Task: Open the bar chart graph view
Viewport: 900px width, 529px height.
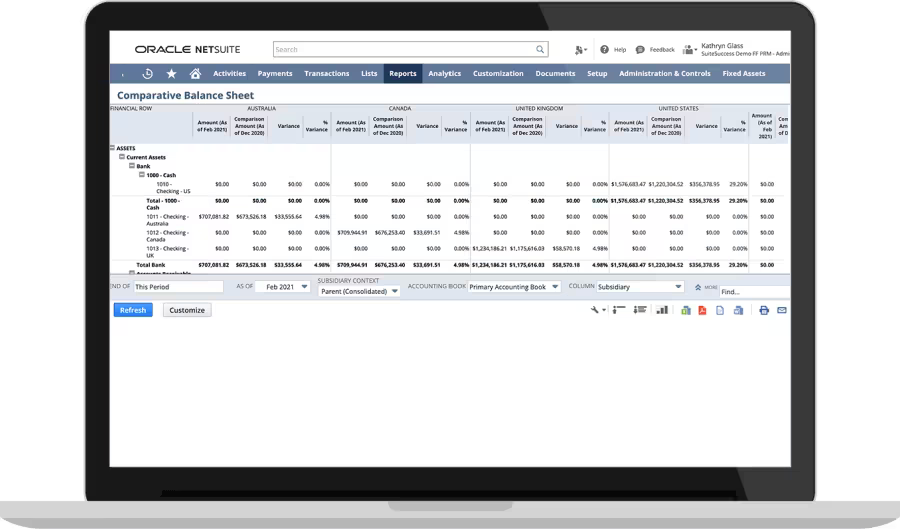Action: click(x=662, y=311)
